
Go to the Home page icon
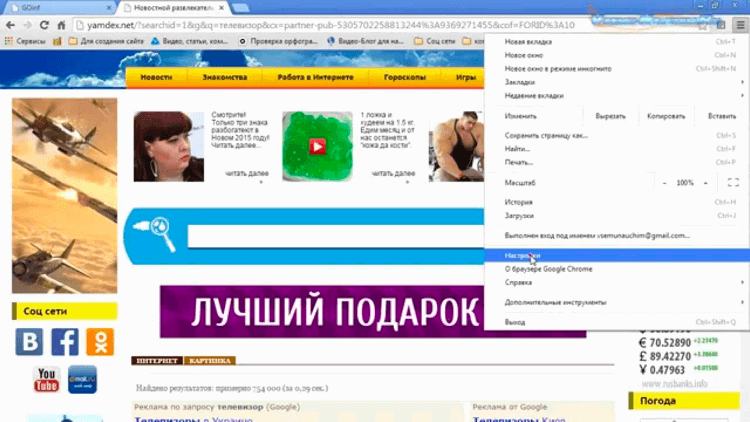click(x=61, y=25)
